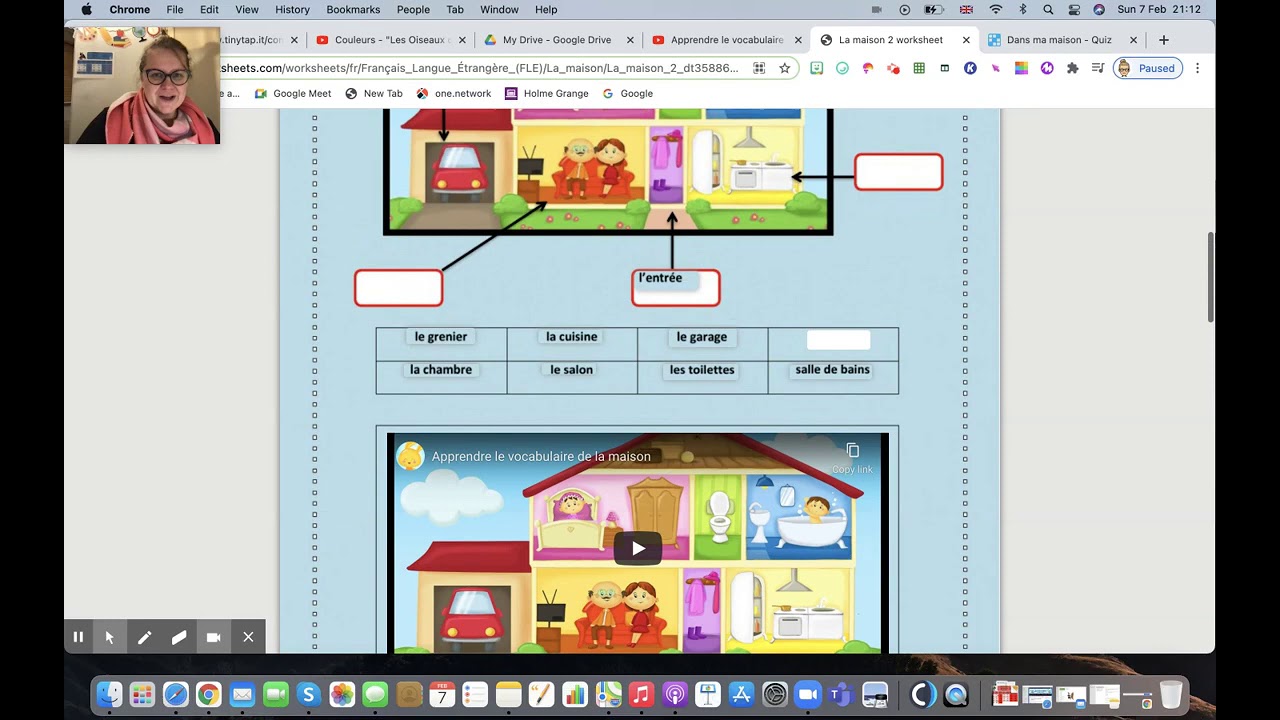The width and height of the screenshot is (1280, 720).
Task: Open a new tab with the plus button
Action: 1164,40
